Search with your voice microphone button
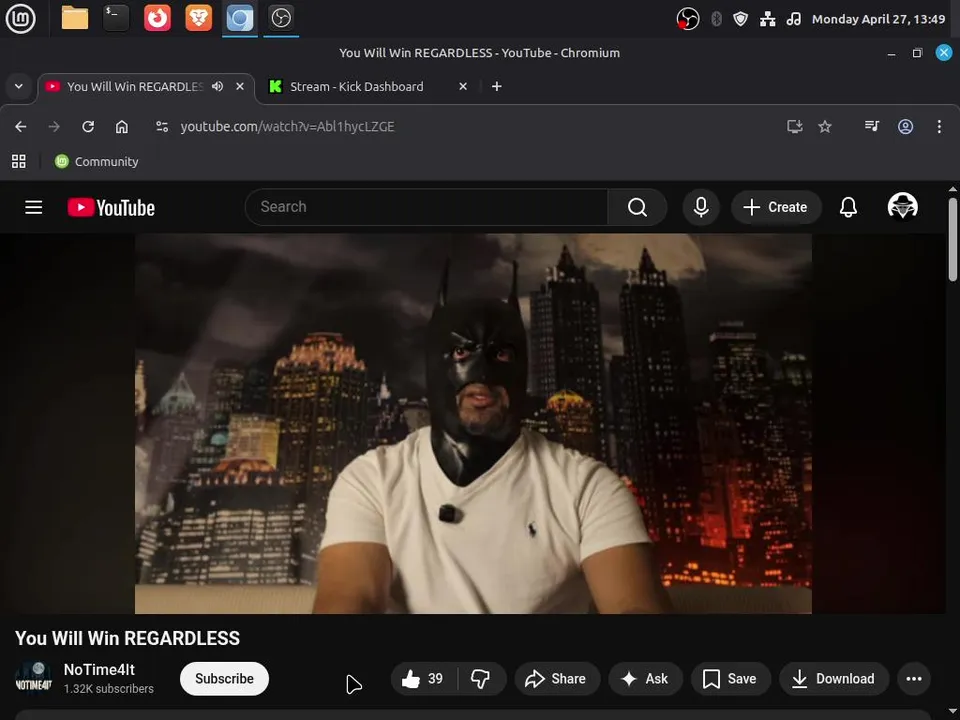This screenshot has height=720, width=960. [x=701, y=207]
